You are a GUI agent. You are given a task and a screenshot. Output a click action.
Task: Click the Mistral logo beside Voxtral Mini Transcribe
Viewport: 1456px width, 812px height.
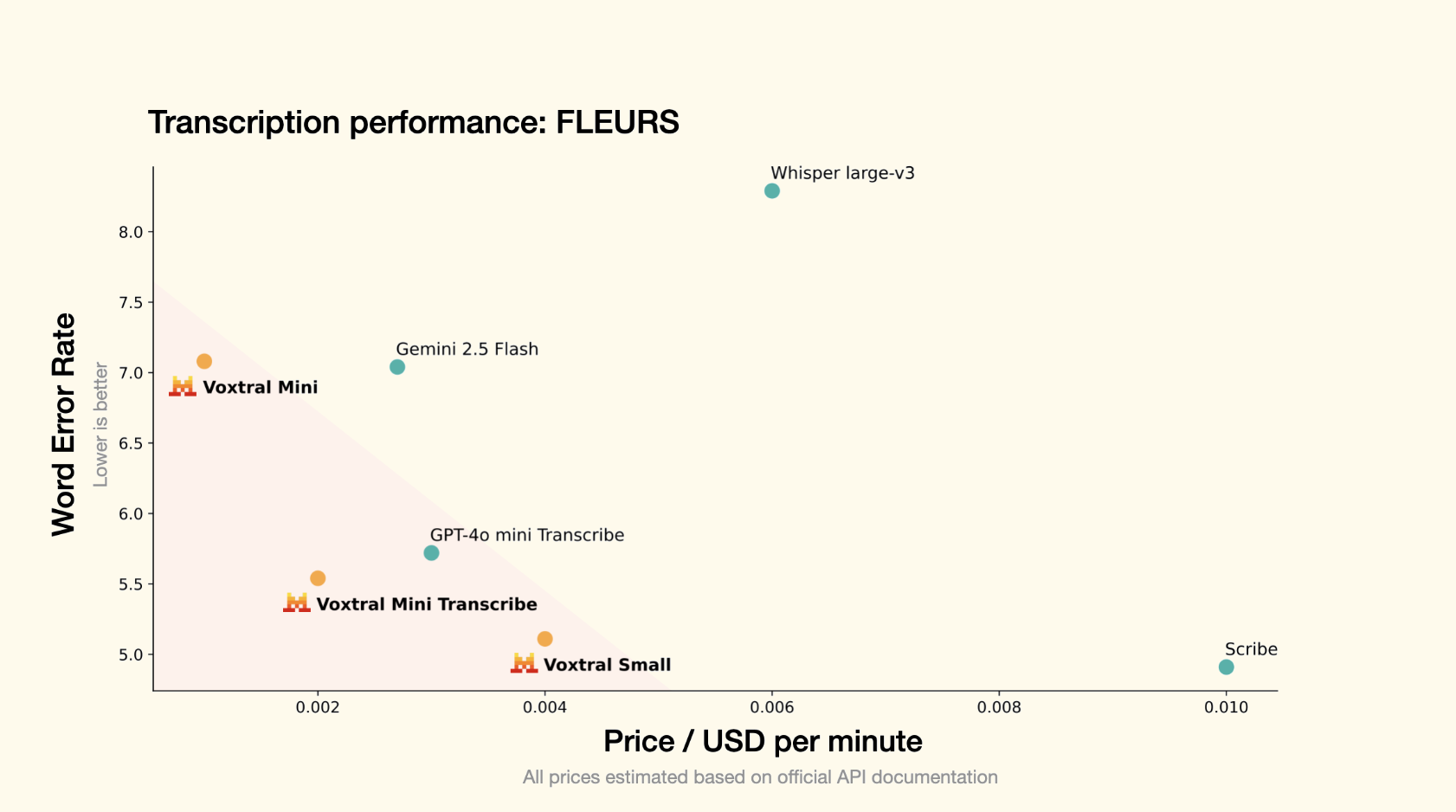coord(297,603)
